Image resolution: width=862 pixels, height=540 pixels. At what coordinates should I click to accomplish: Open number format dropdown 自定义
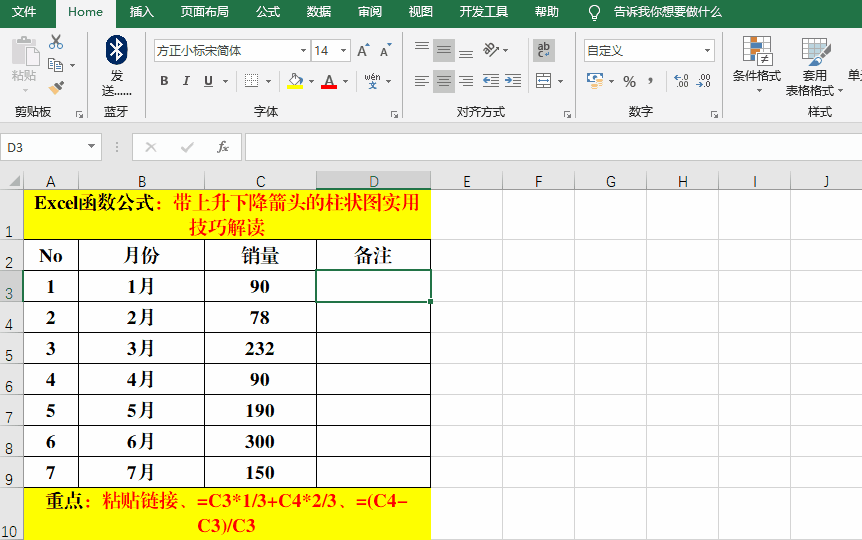[x=708, y=51]
